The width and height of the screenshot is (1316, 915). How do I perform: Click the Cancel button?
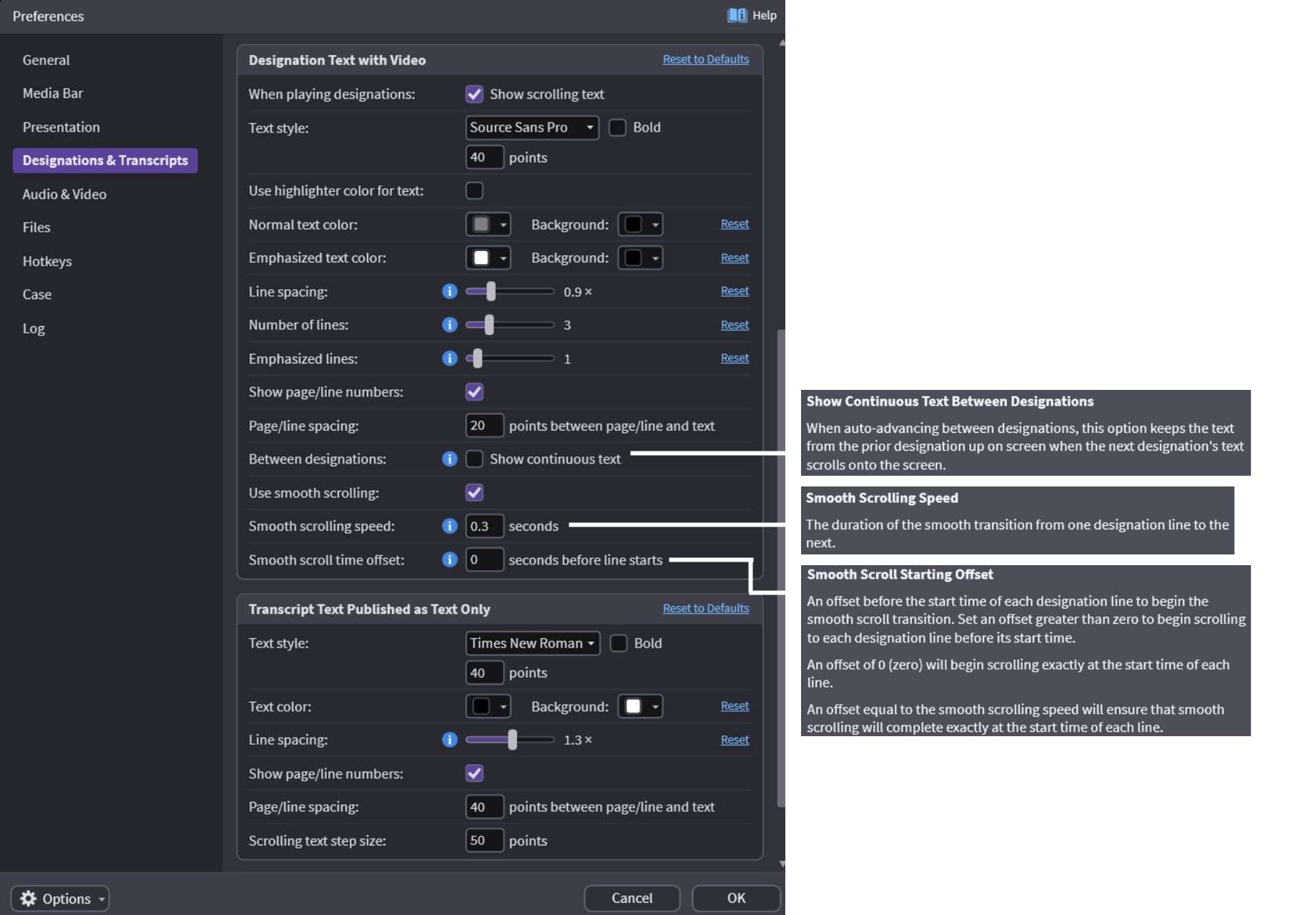[632, 898]
